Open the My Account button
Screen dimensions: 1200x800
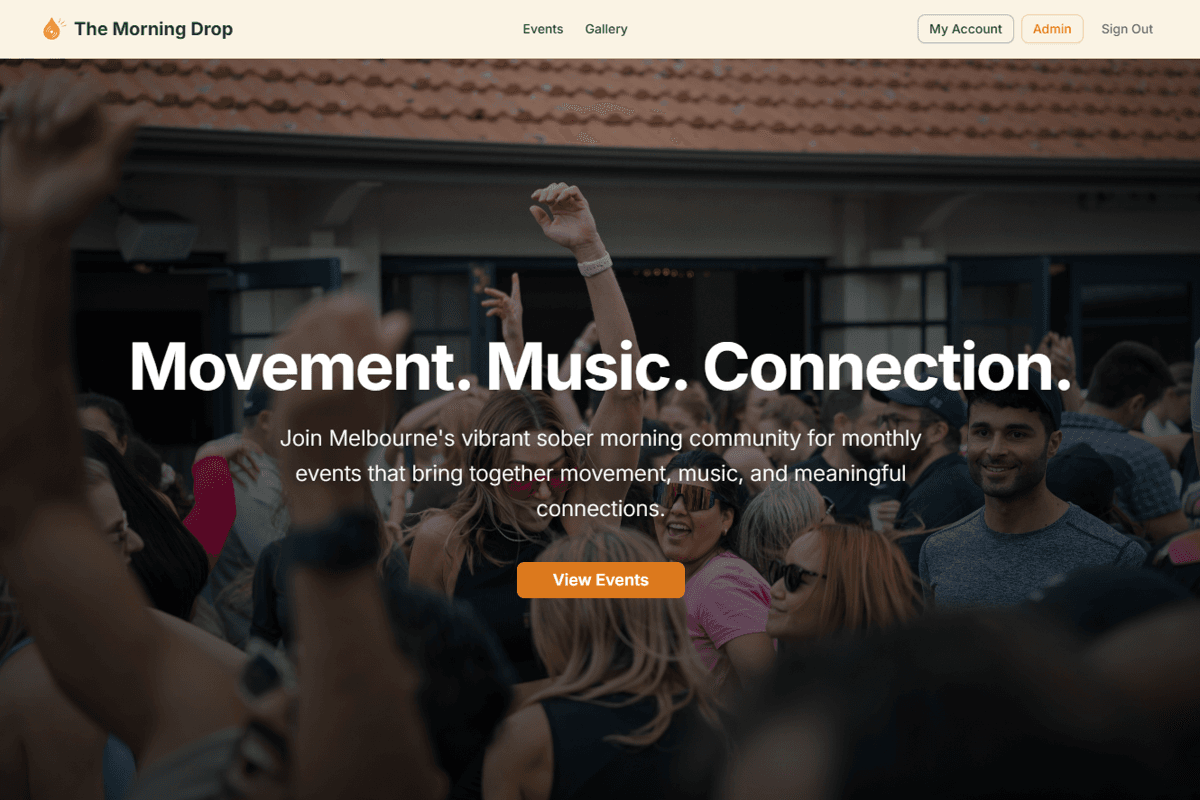(966, 29)
